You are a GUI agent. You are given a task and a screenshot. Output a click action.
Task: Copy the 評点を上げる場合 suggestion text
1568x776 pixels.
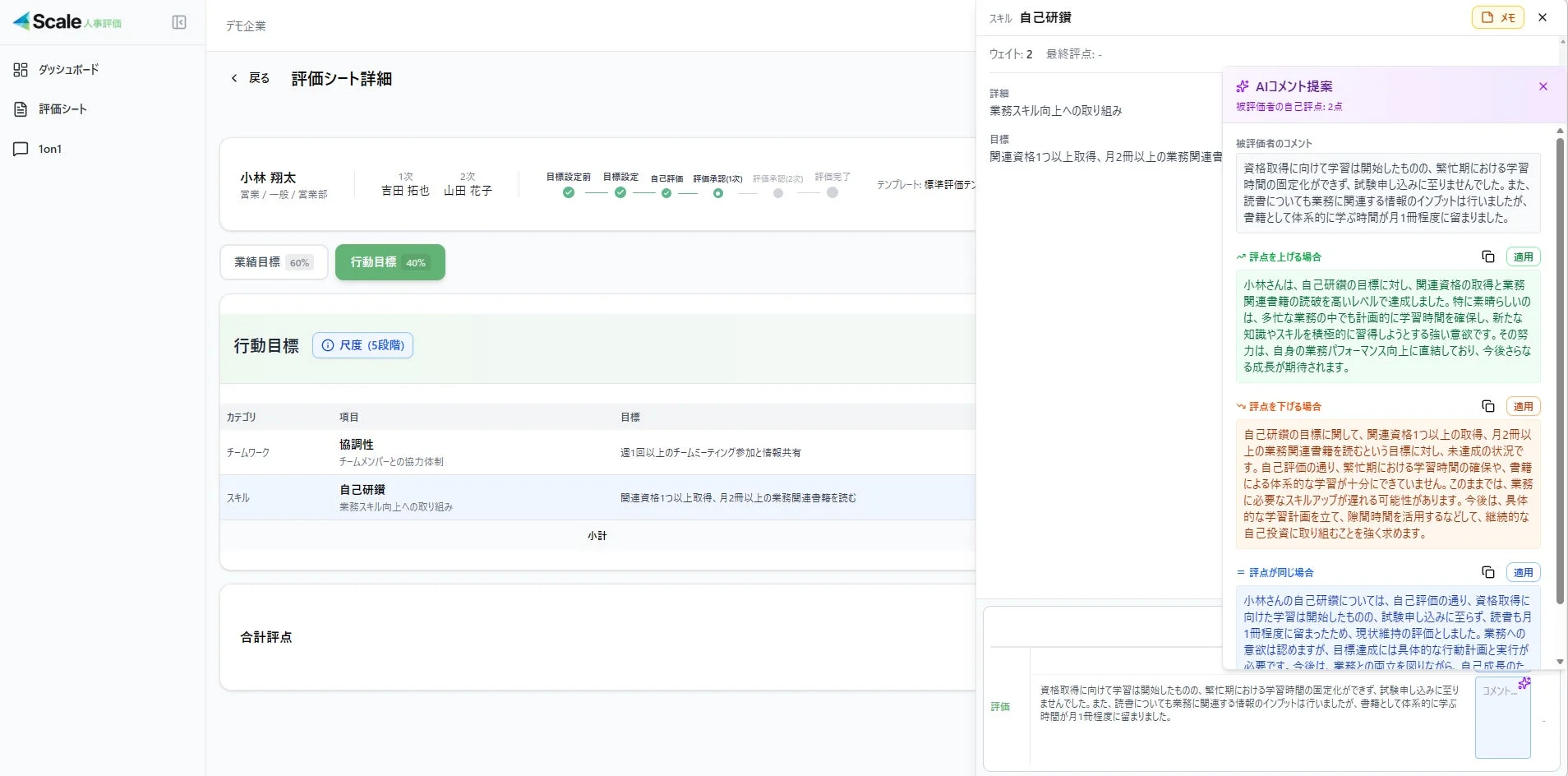point(1488,256)
